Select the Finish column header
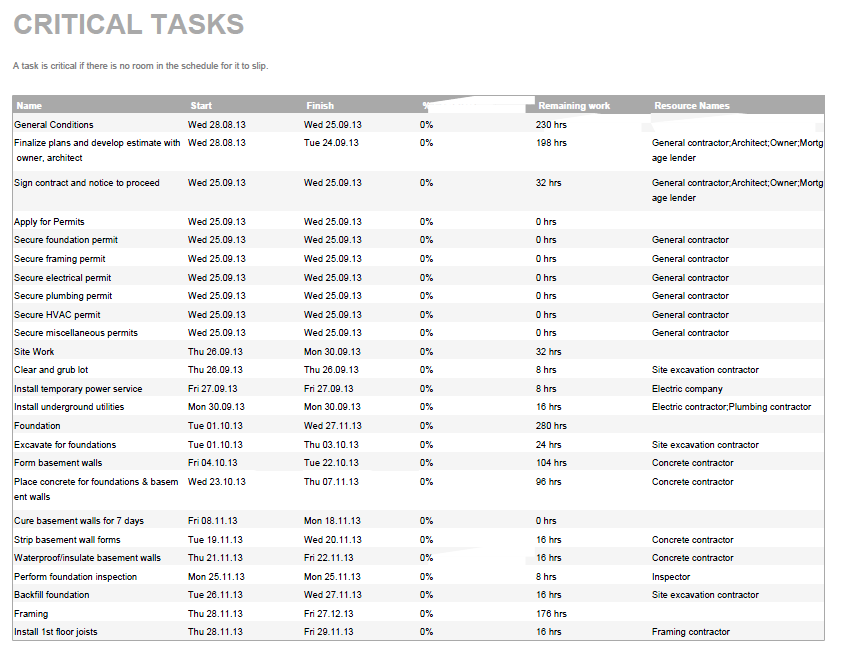This screenshot has width=844, height=647. click(x=320, y=106)
